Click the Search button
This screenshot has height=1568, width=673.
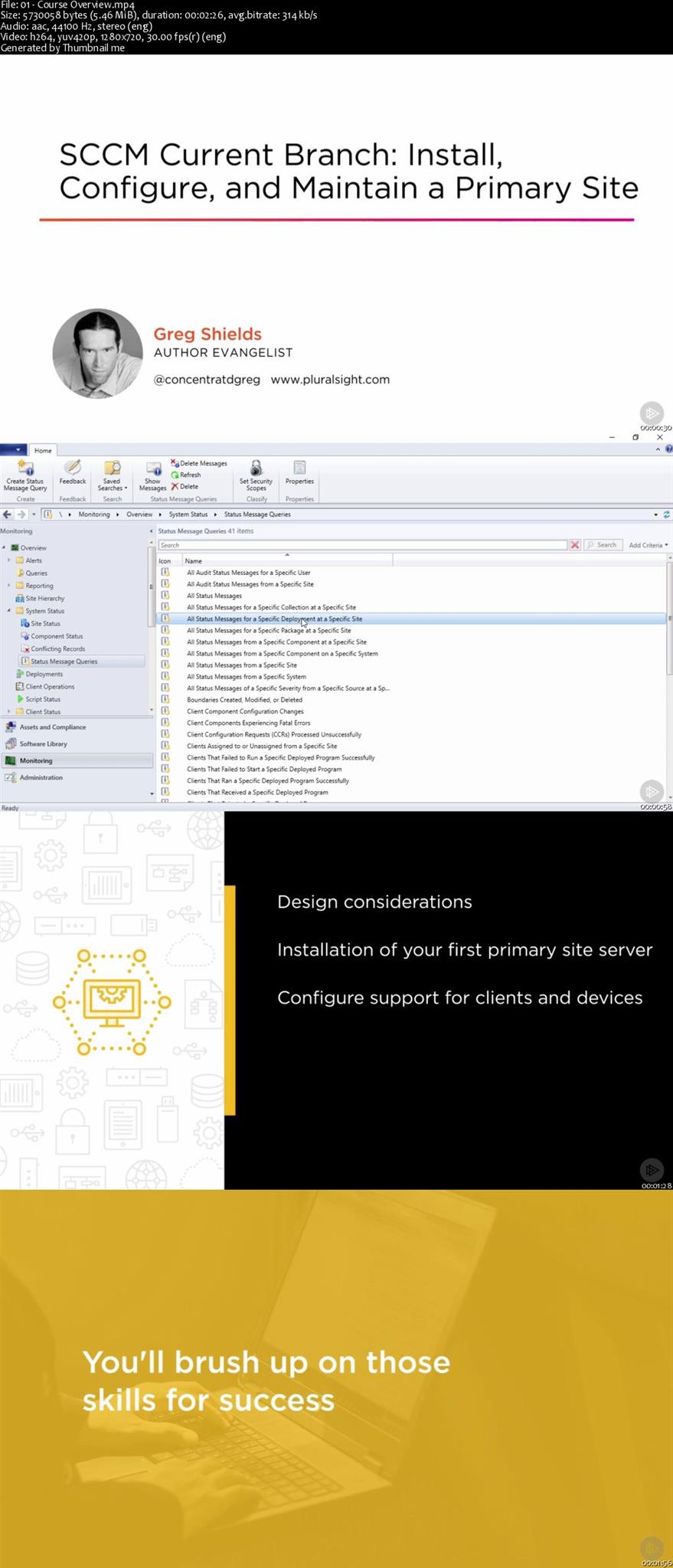click(x=602, y=545)
